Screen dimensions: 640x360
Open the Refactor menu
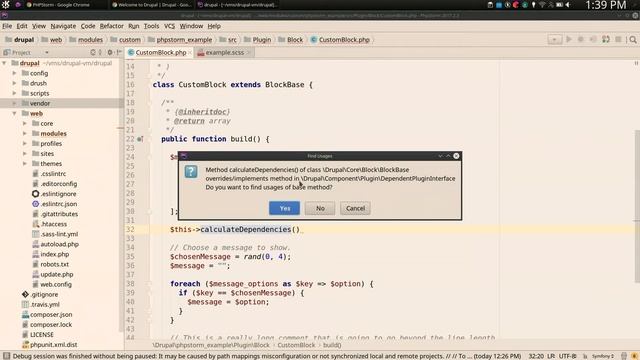pyautogui.click(x=111, y=26)
